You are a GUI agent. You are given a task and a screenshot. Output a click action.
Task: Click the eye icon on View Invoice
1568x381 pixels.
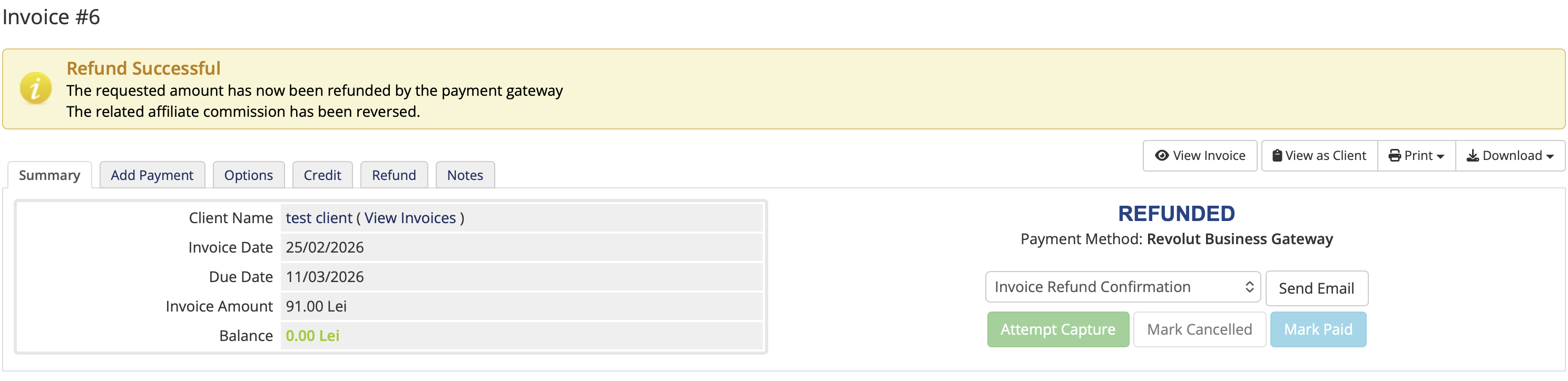point(1161,156)
